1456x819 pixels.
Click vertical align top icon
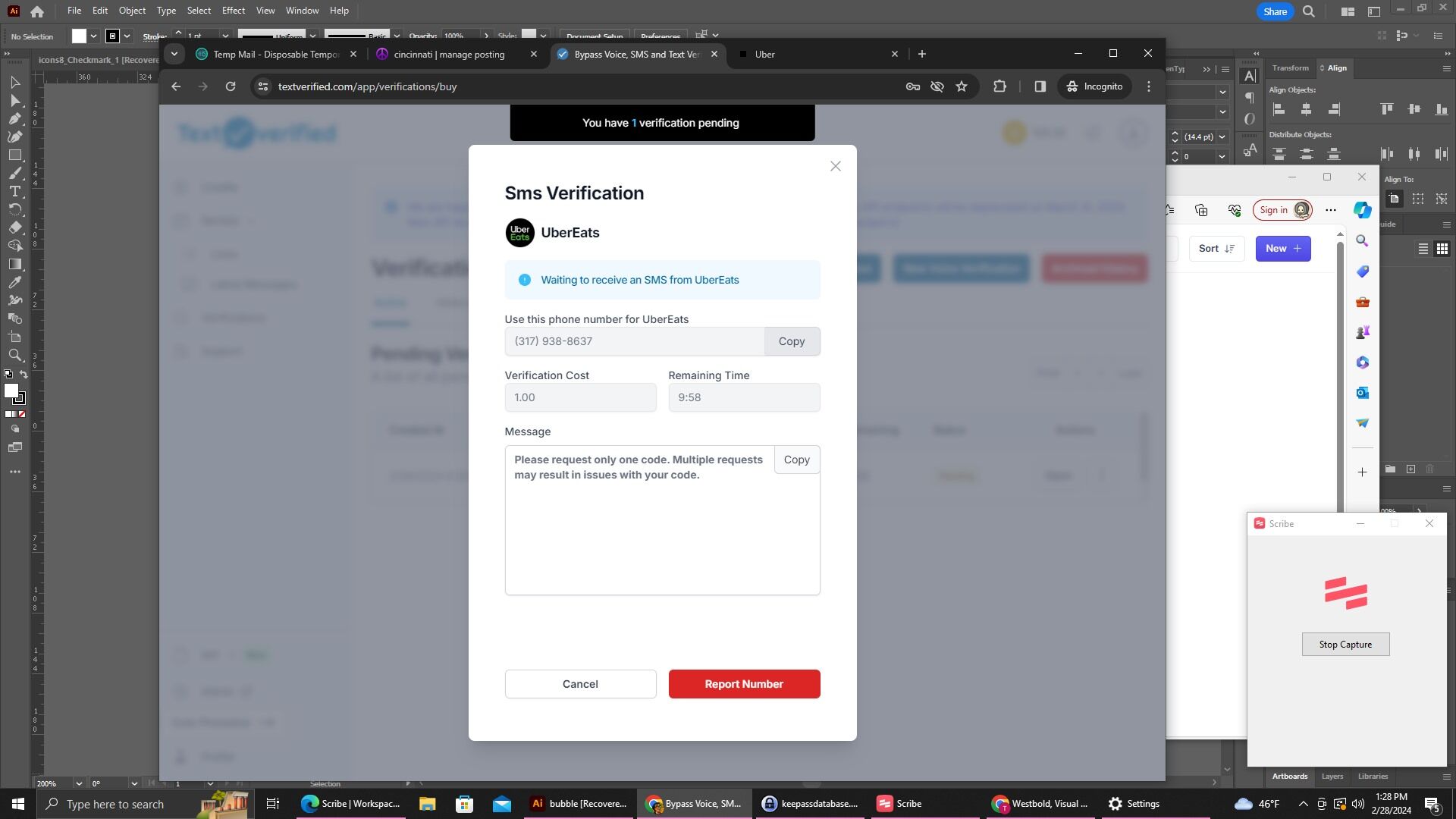(1387, 109)
